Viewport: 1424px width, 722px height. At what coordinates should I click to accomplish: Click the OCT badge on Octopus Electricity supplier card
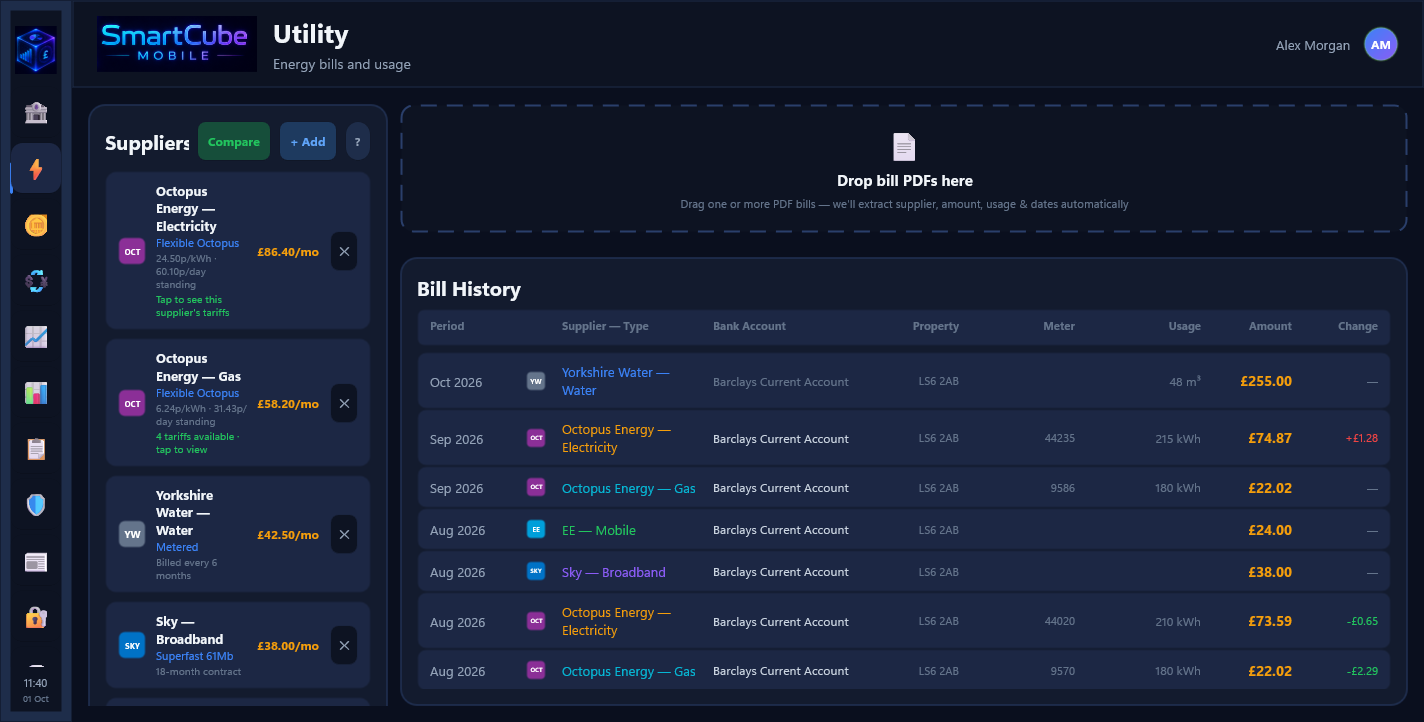[132, 251]
